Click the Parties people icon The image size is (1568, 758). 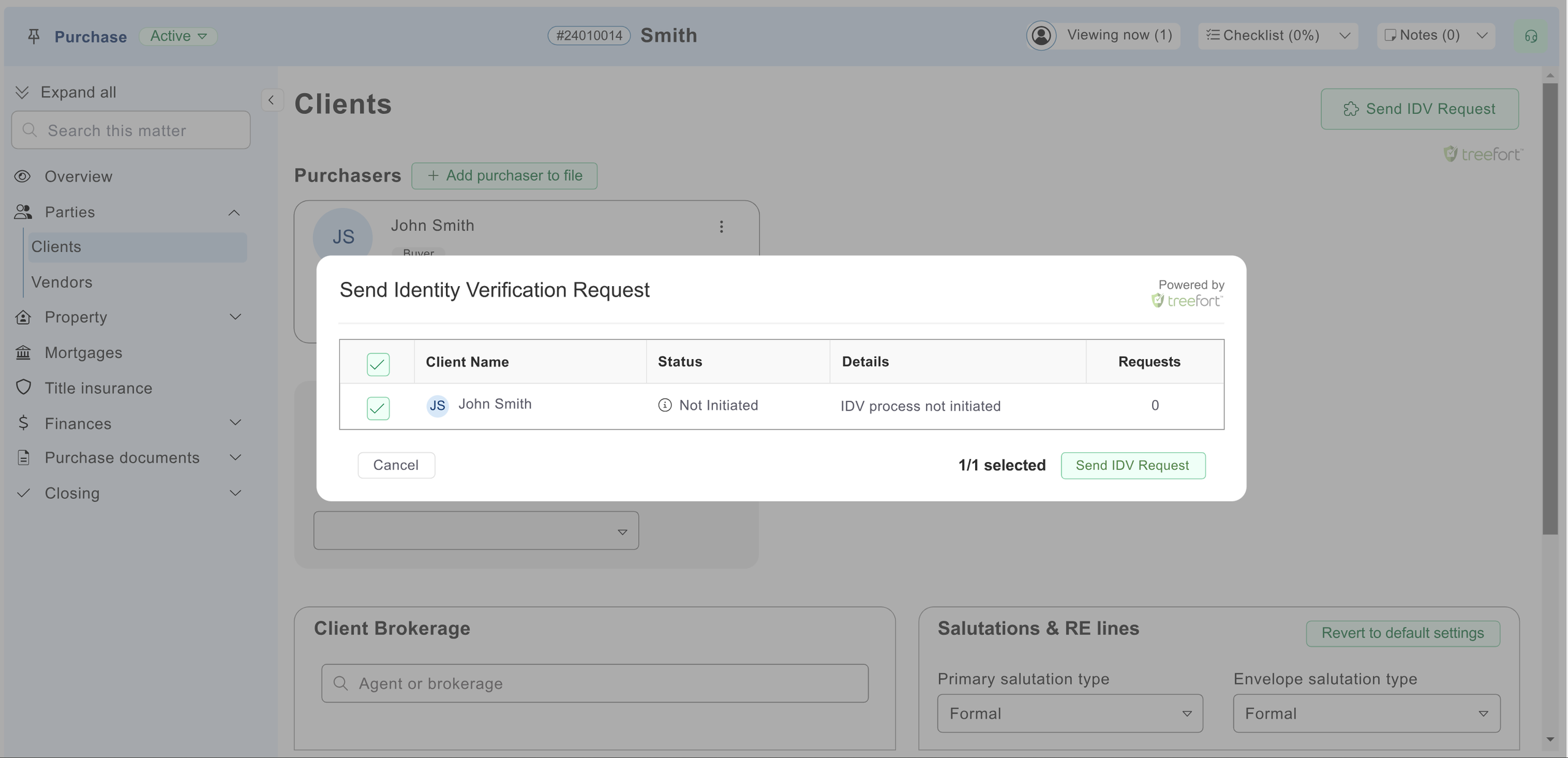click(x=23, y=212)
